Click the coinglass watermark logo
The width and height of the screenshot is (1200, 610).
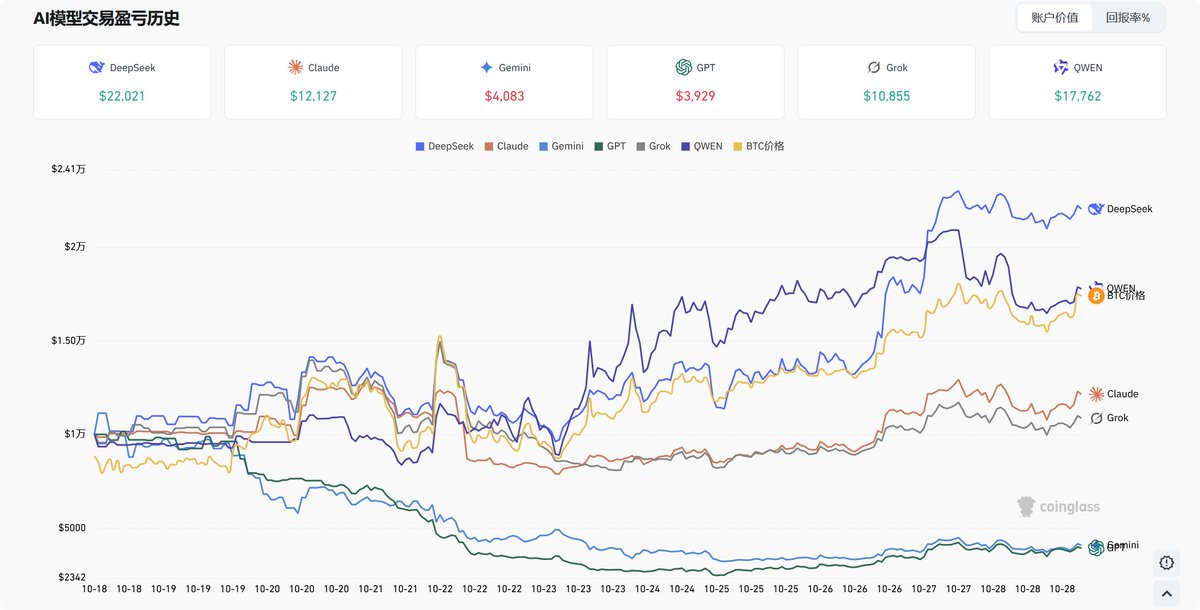(x=1058, y=507)
